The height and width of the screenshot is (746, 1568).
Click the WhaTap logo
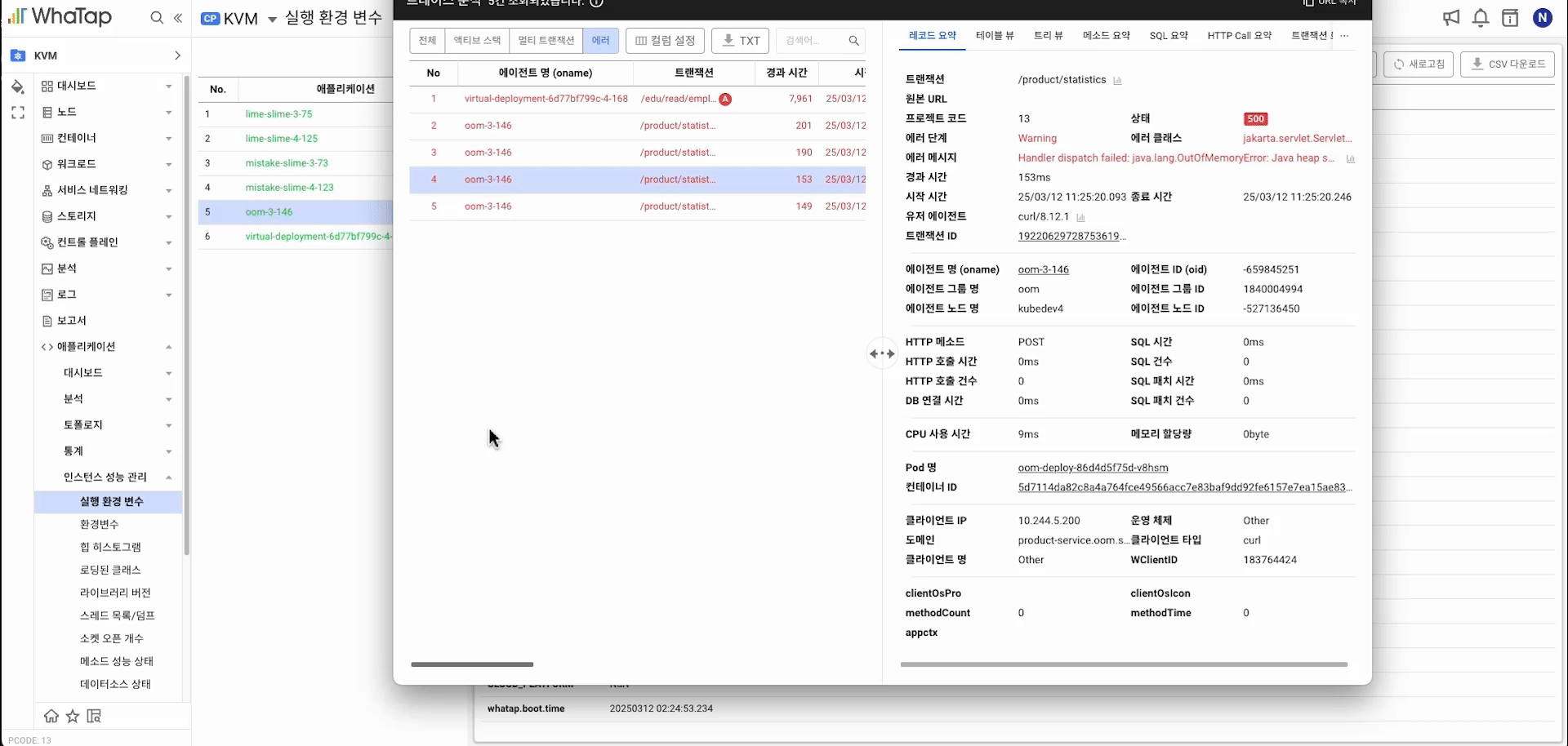point(60,17)
